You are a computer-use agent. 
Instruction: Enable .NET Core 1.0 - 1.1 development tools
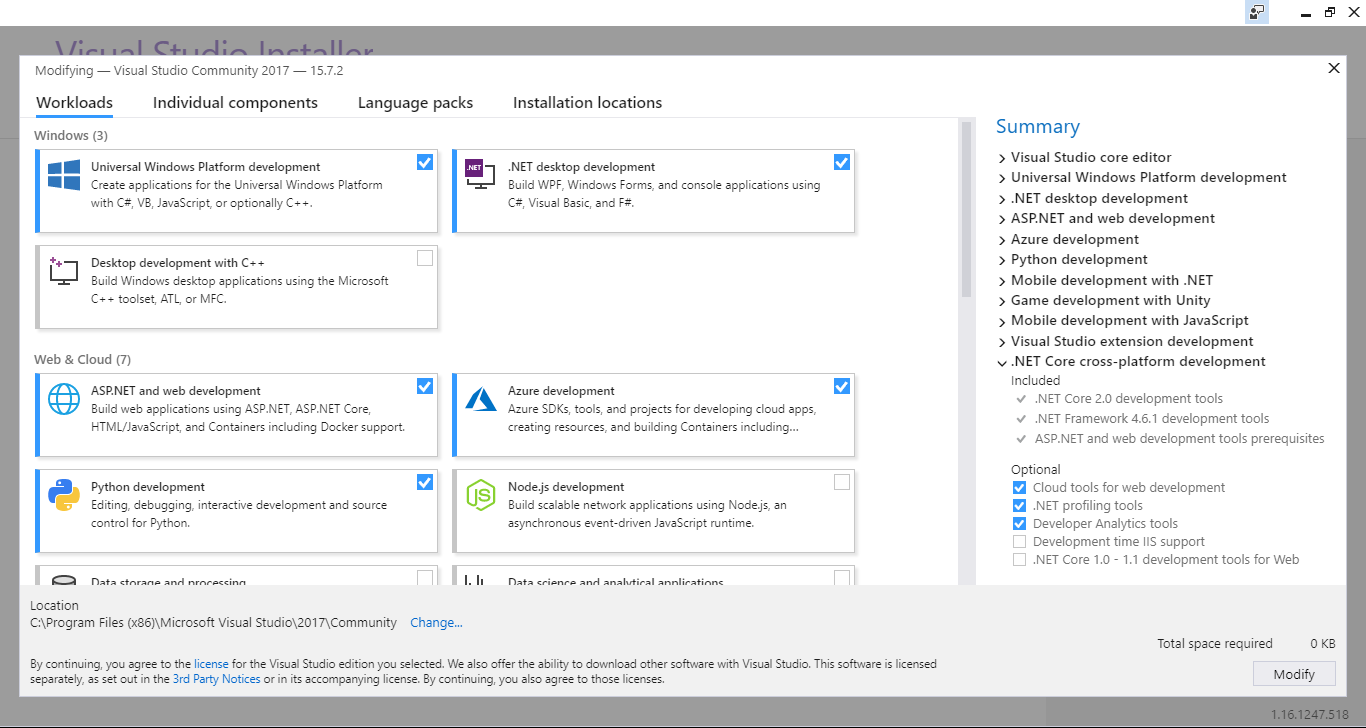[x=1019, y=560]
